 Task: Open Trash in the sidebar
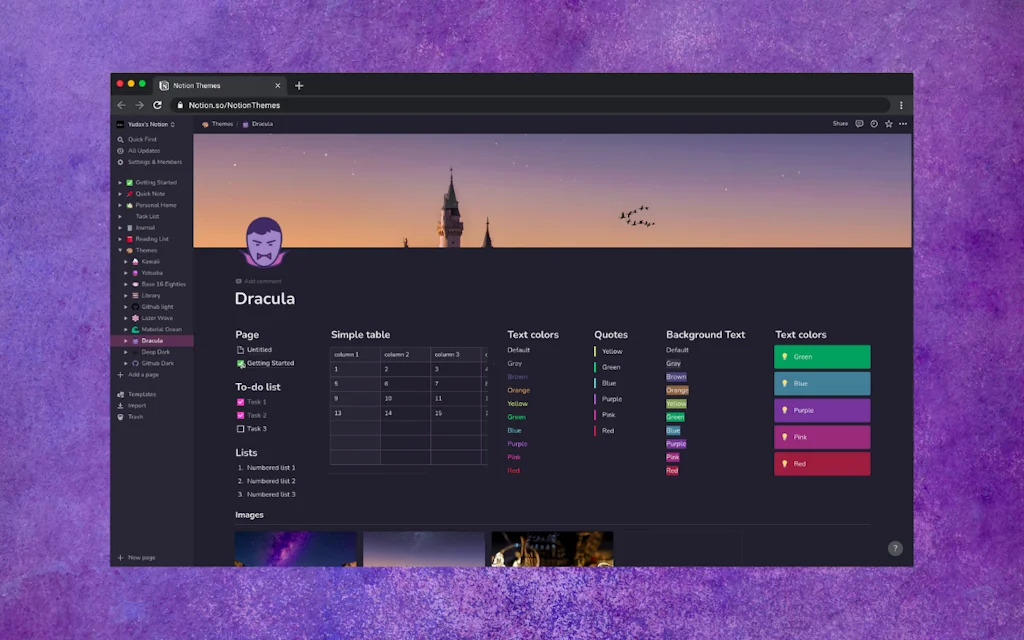135,417
